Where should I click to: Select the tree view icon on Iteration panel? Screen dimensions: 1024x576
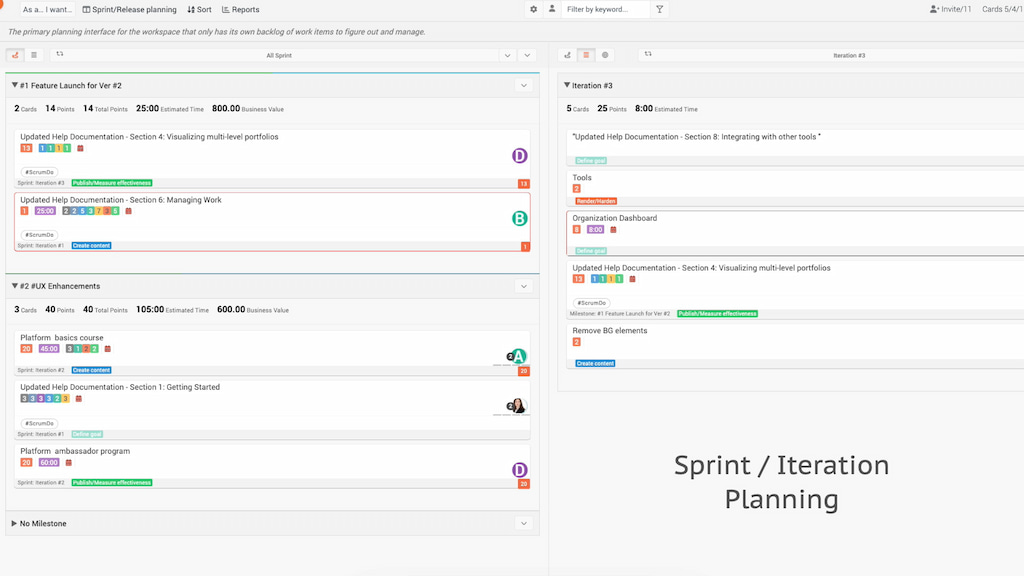(x=568, y=55)
